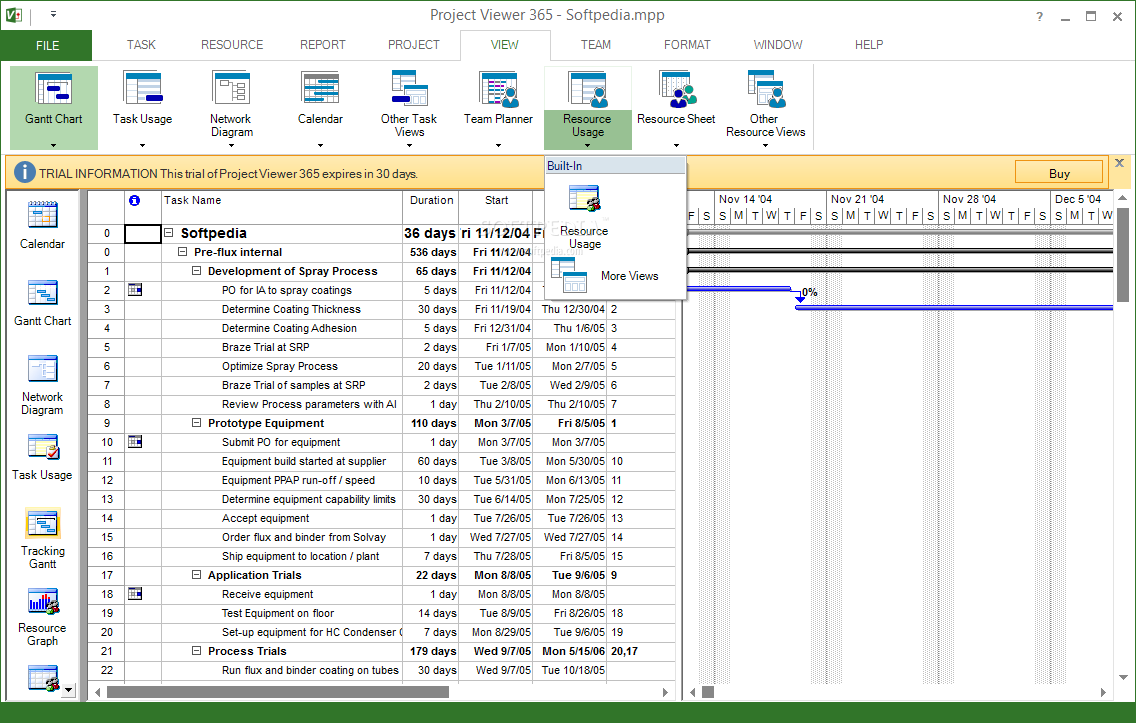Viewport: 1136px width, 723px height.
Task: Open the Gantt Chart ribbon dropdown arrow
Action: coord(54,145)
